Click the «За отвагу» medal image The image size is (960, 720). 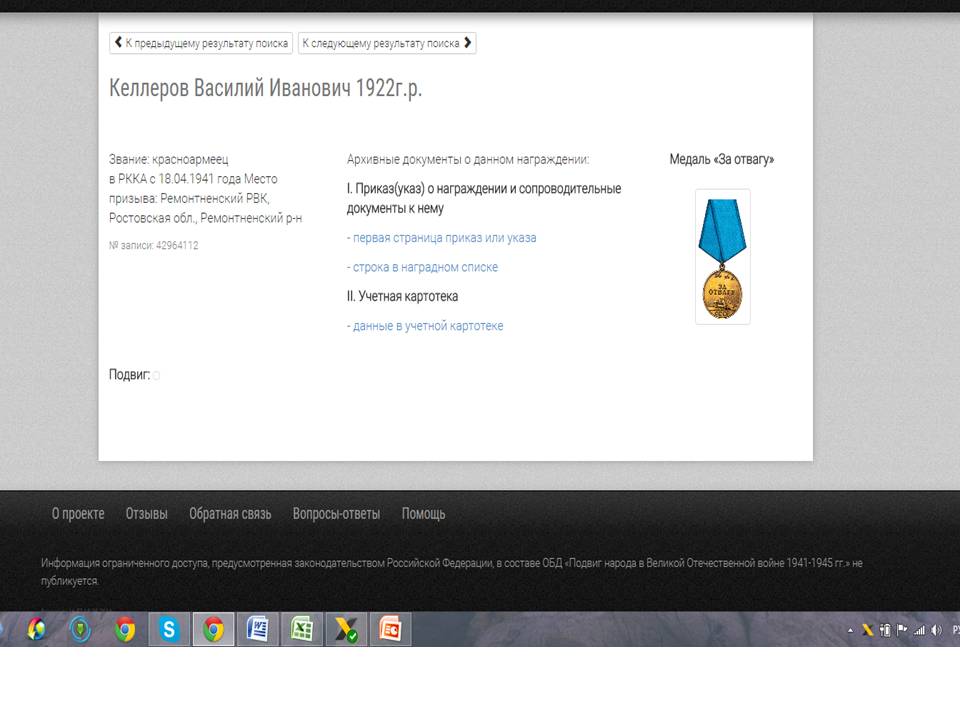click(x=722, y=256)
